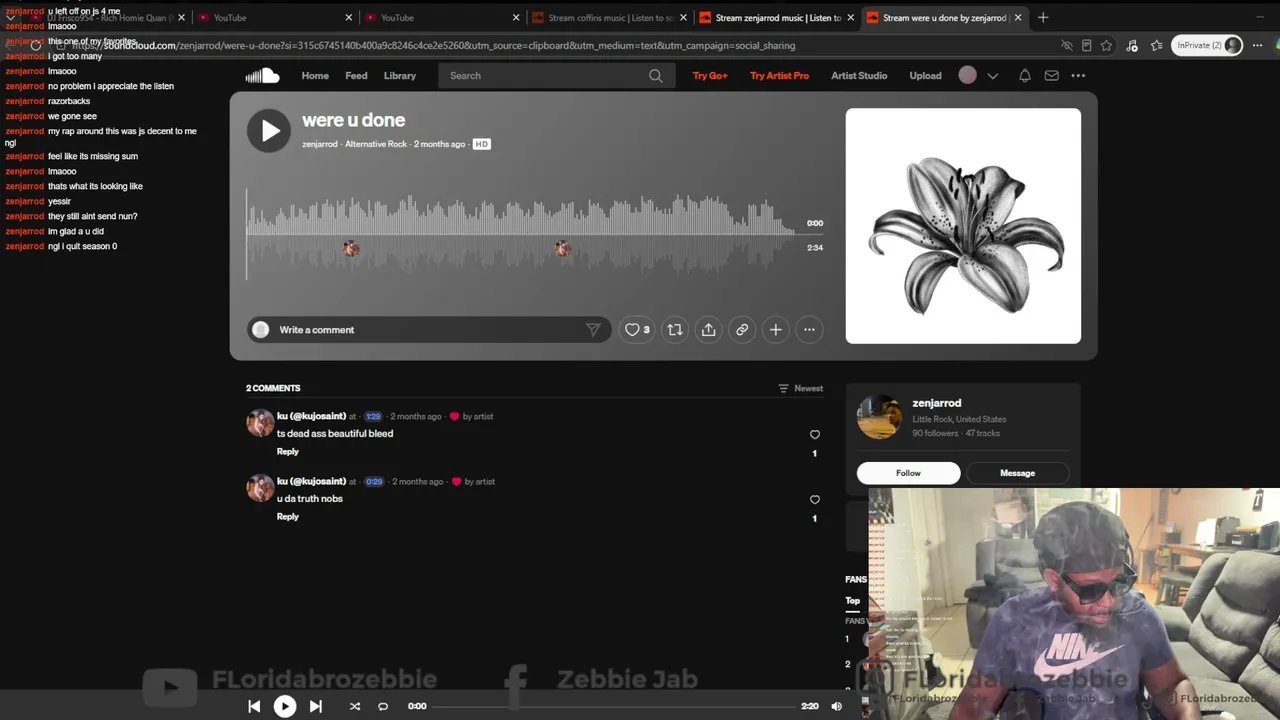Click the zenjarrod artist link under title
The image size is (1280, 720).
pyautogui.click(x=320, y=144)
